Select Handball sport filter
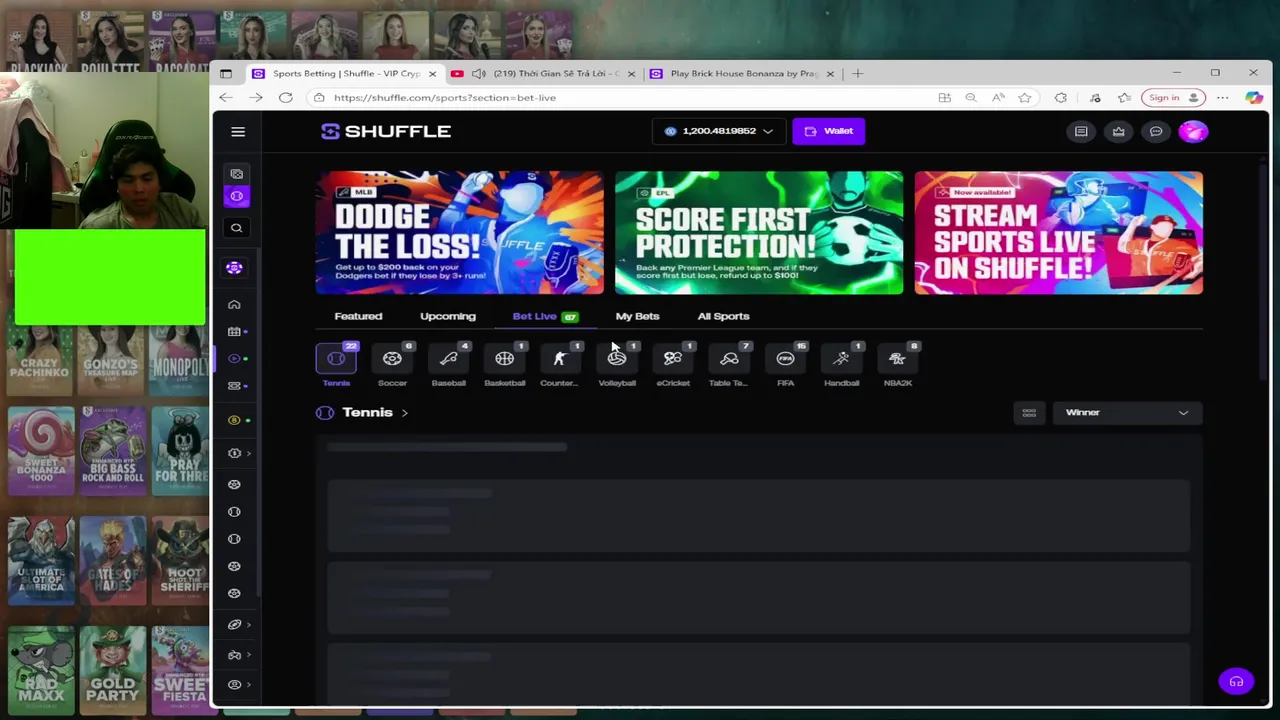Image resolution: width=1280 pixels, height=720 pixels. [x=841, y=366]
